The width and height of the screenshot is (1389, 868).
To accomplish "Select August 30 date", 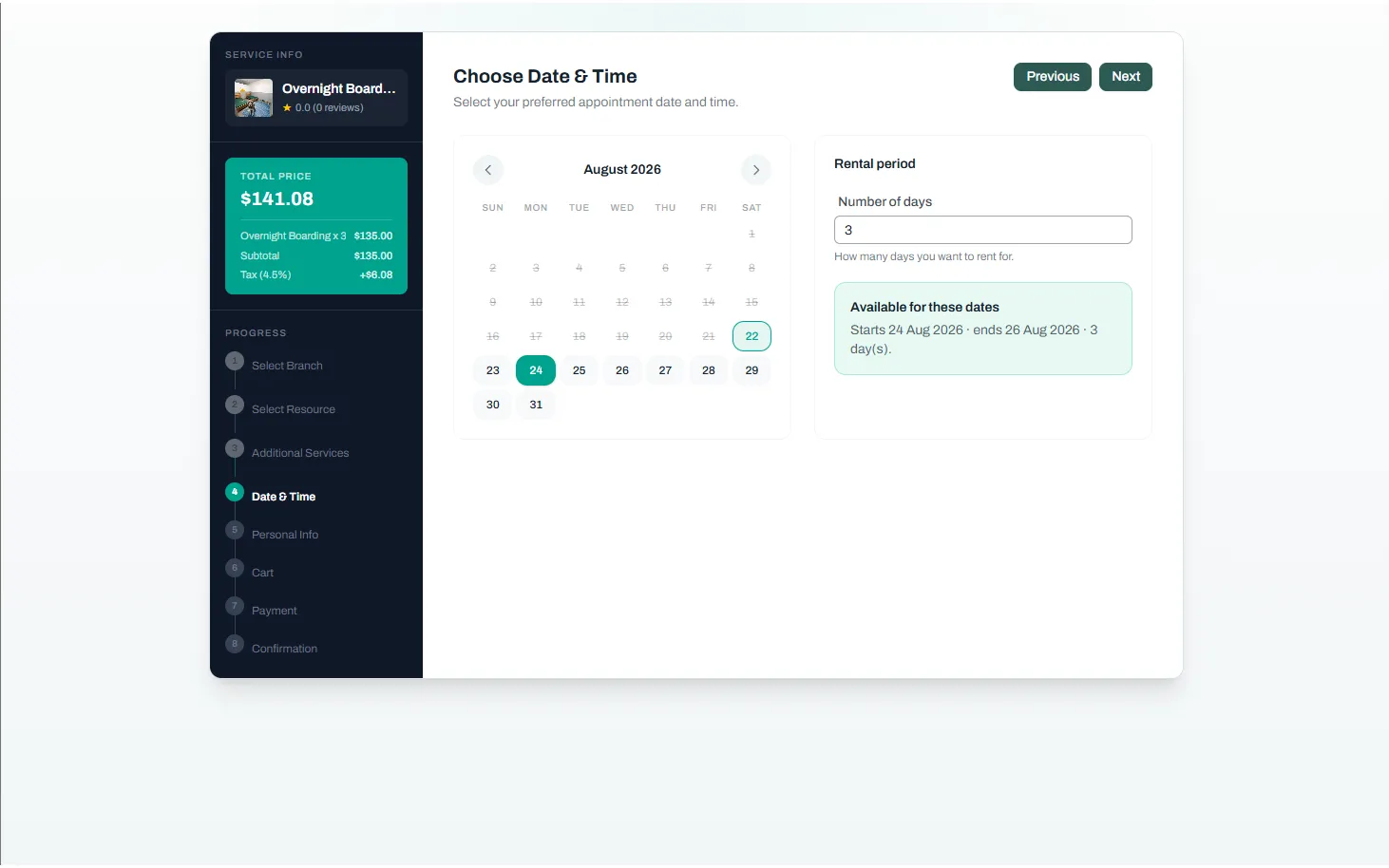I will (x=492, y=405).
